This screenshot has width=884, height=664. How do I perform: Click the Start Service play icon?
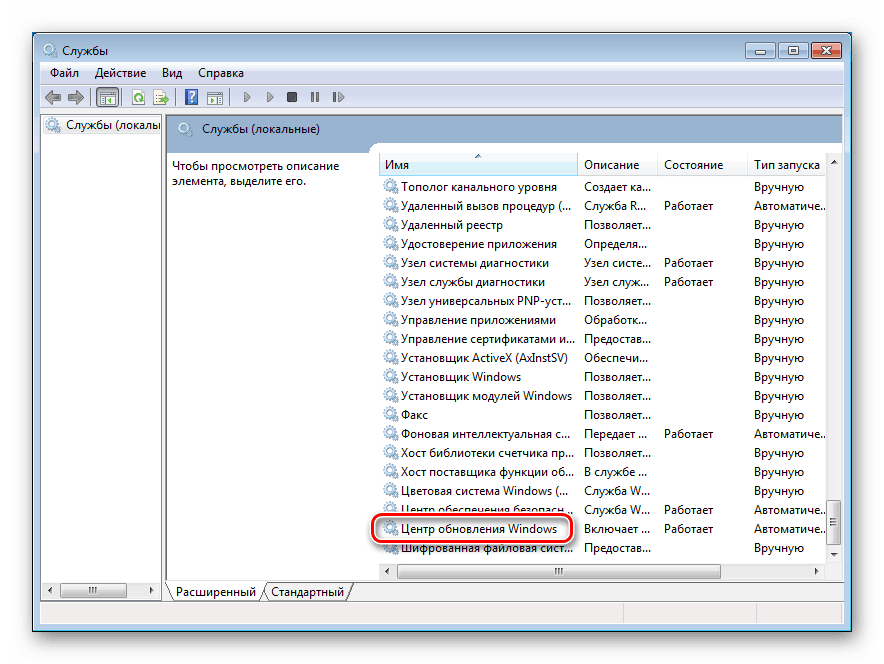click(x=246, y=98)
